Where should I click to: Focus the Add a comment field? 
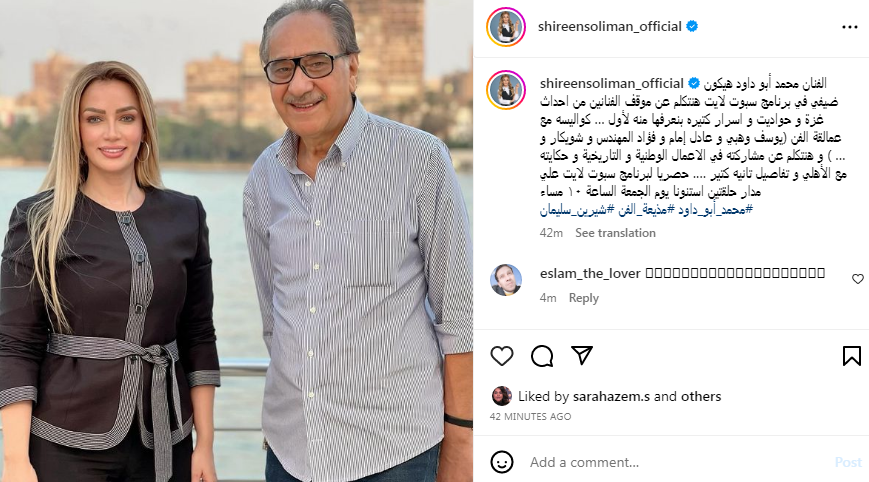point(676,462)
